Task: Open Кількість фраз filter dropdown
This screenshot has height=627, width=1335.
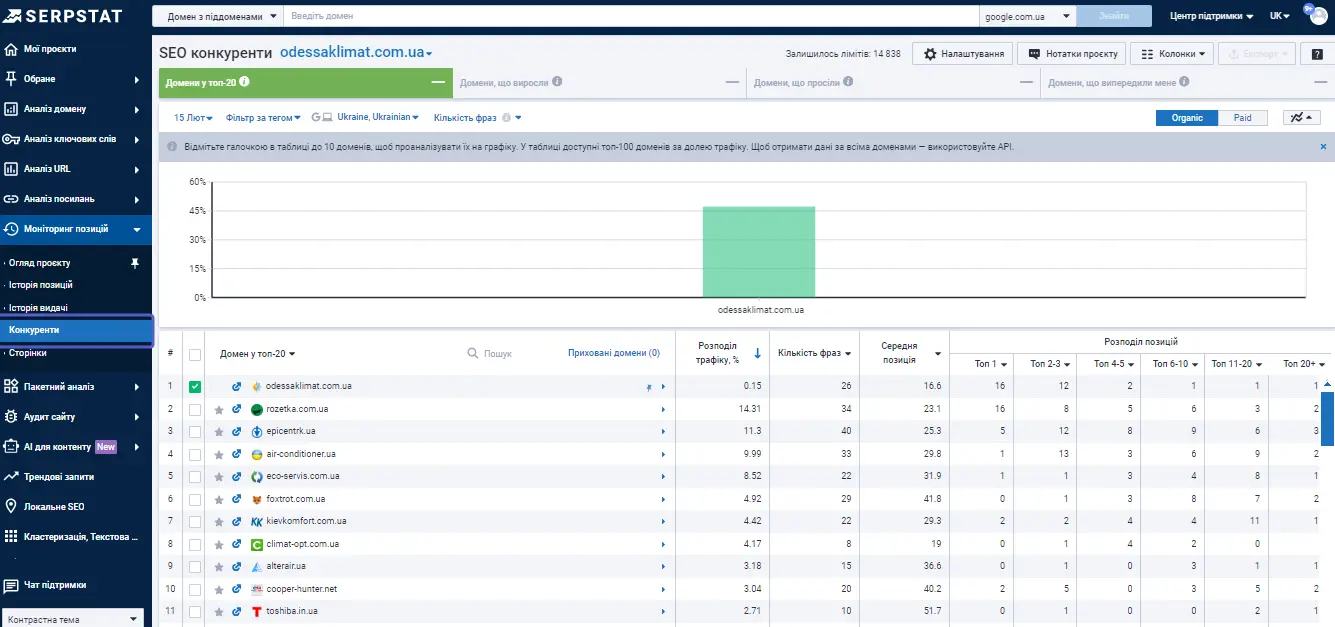Action: [478, 118]
